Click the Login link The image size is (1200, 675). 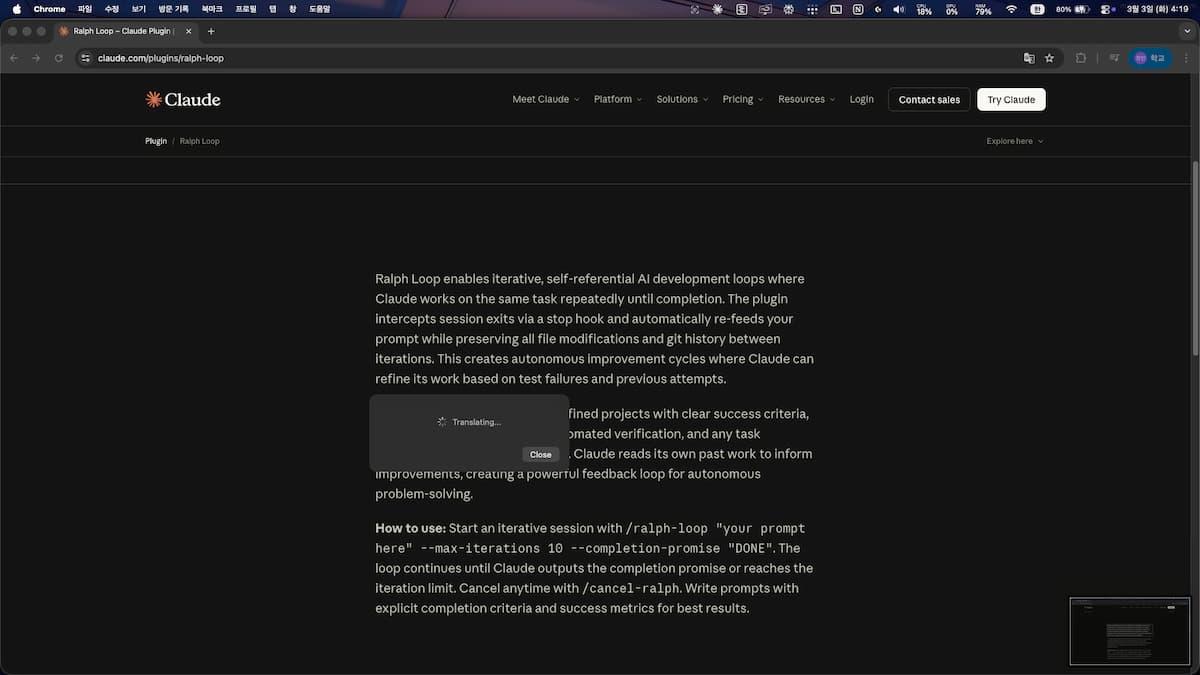pos(862,99)
